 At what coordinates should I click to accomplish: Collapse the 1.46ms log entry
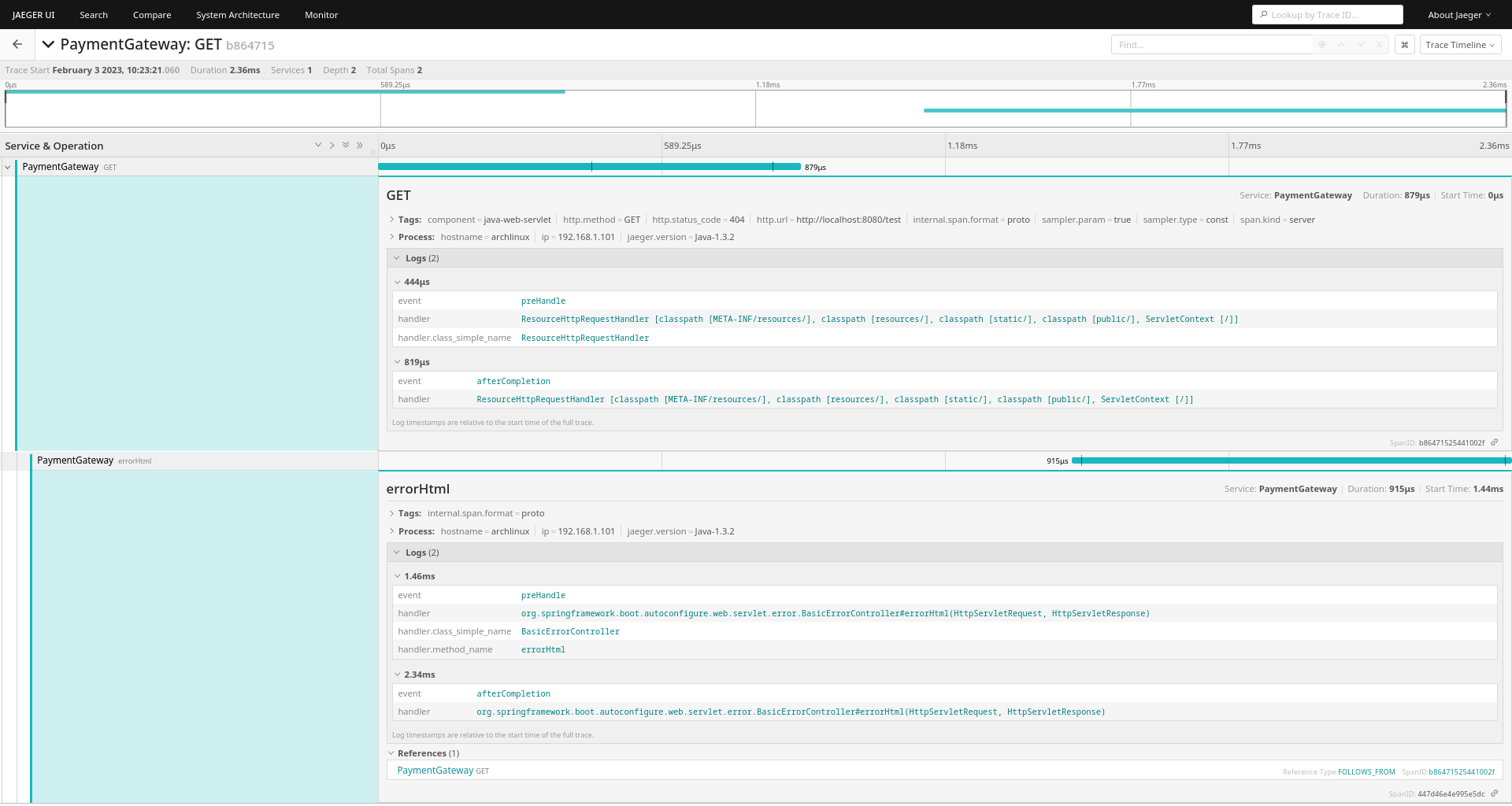[414, 576]
